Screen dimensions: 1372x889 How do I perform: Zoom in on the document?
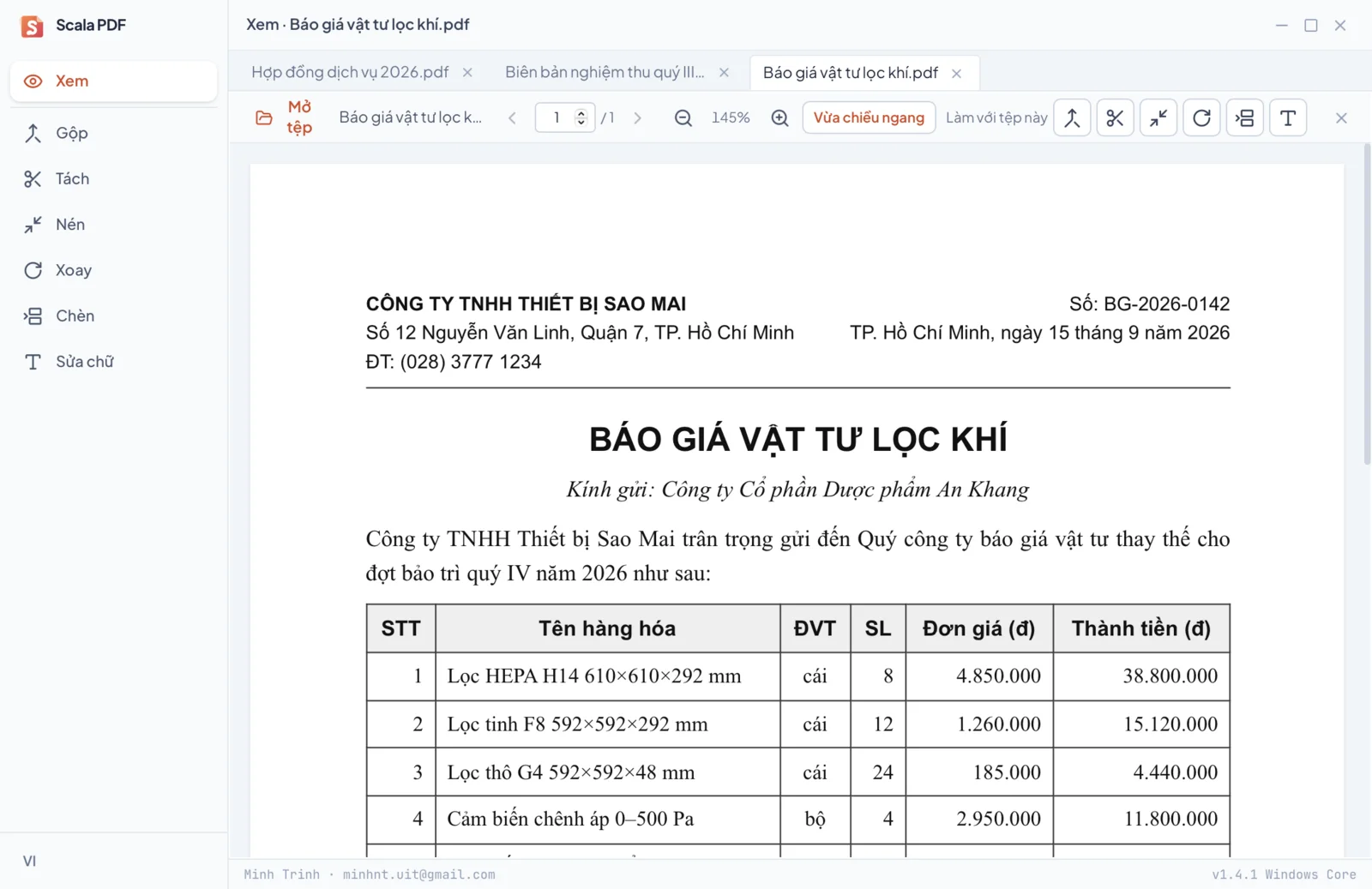coord(779,118)
